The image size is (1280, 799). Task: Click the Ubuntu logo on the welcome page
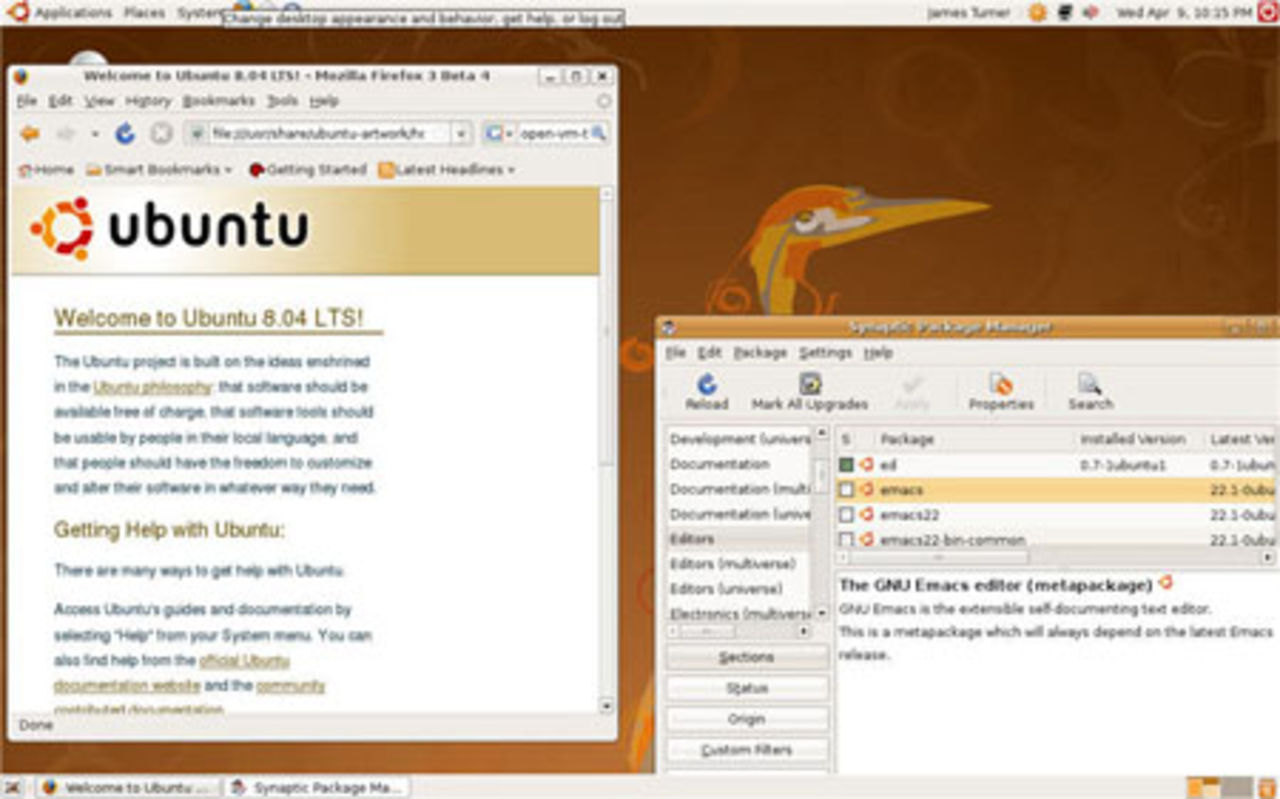coord(170,228)
